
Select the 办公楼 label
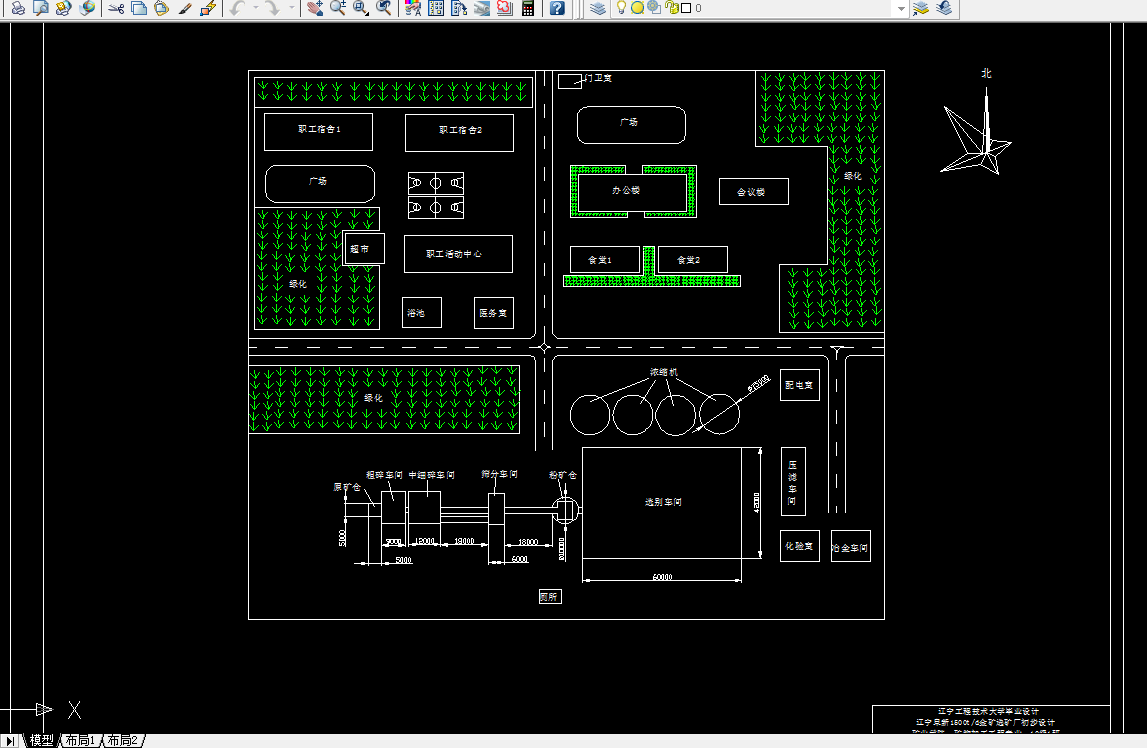[626, 190]
